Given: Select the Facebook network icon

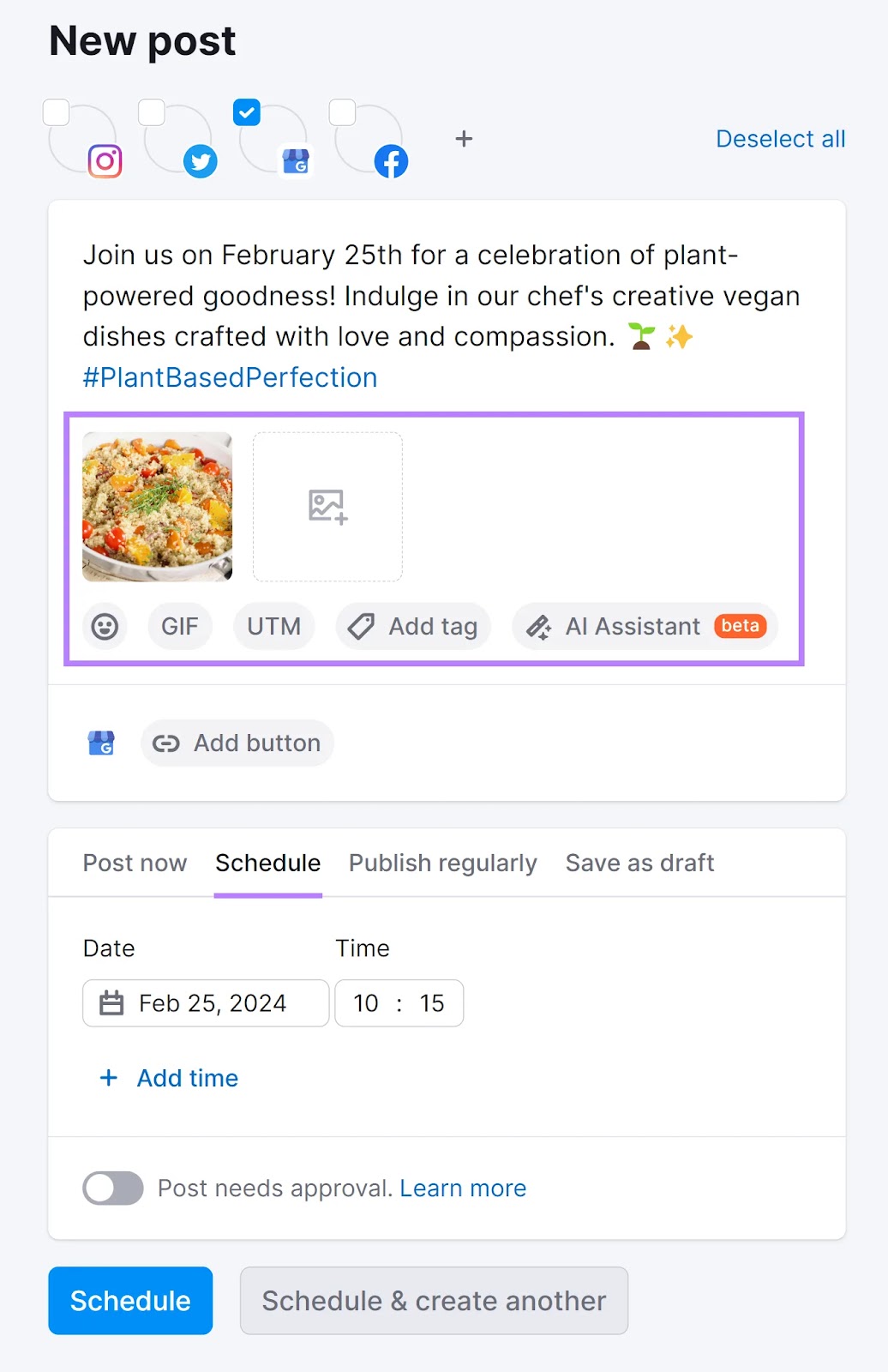Looking at the screenshot, I should coord(390,161).
